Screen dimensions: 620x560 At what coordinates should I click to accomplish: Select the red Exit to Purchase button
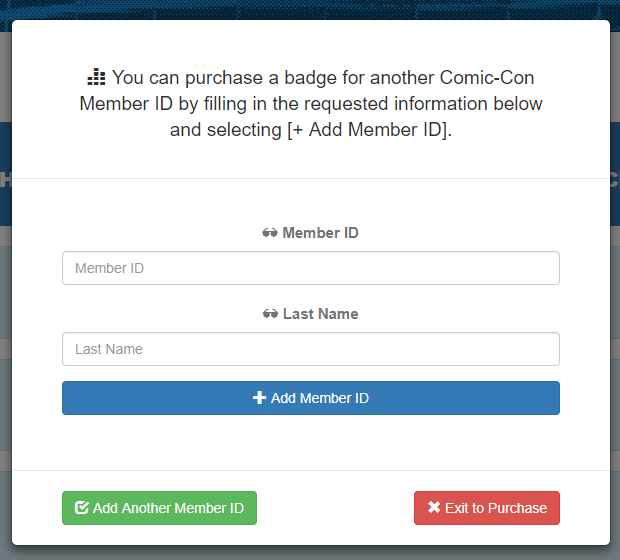coord(487,508)
